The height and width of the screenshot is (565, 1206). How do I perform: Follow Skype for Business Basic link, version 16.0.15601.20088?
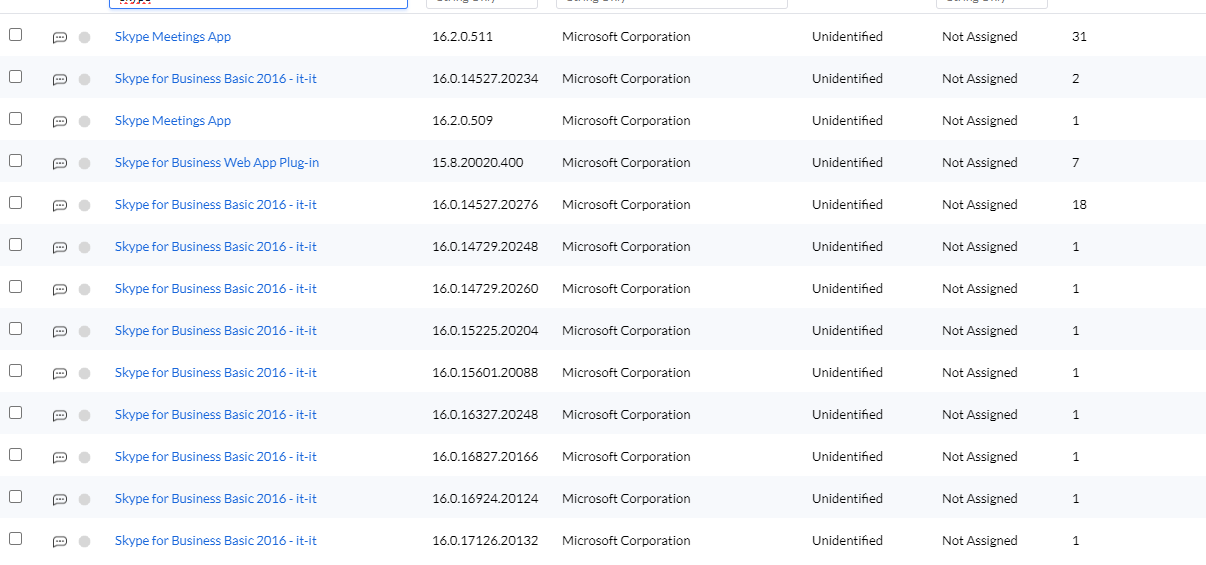click(x=216, y=373)
